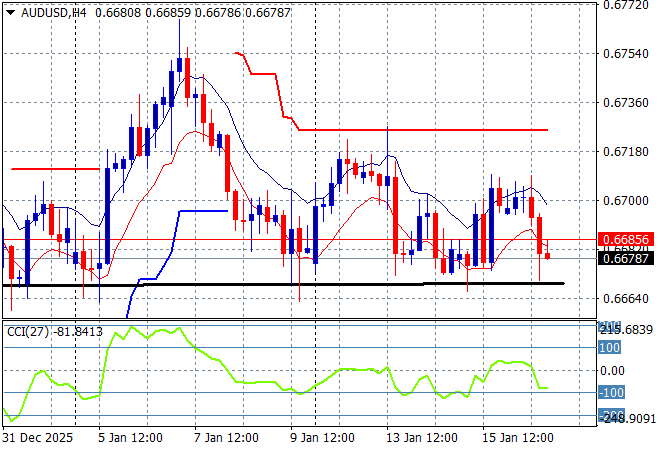The height and width of the screenshot is (450, 660).
Task: Select the blue 100 CCI level tag
Action: (609, 348)
